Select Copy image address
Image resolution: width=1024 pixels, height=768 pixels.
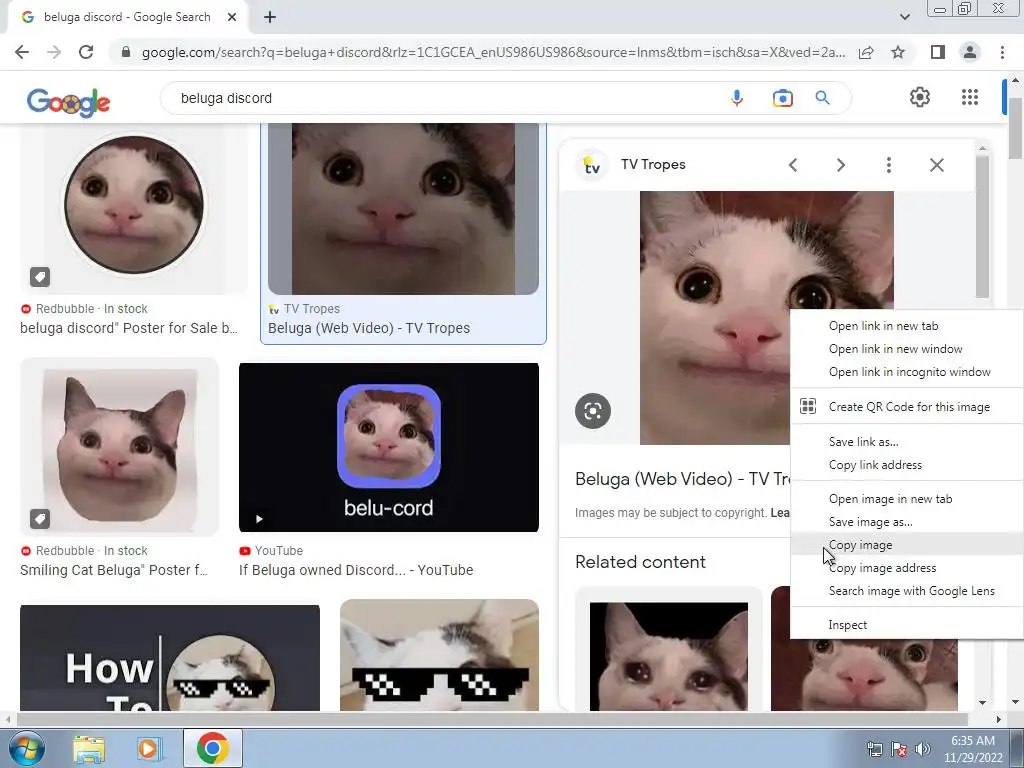[882, 568]
